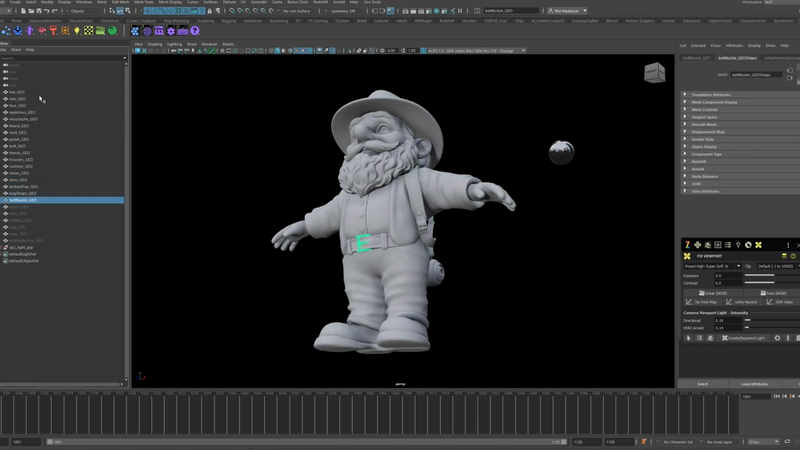This screenshot has width=800, height=450.
Task: Toggle the Linear (sRGB) view option
Action: pyautogui.click(x=712, y=293)
